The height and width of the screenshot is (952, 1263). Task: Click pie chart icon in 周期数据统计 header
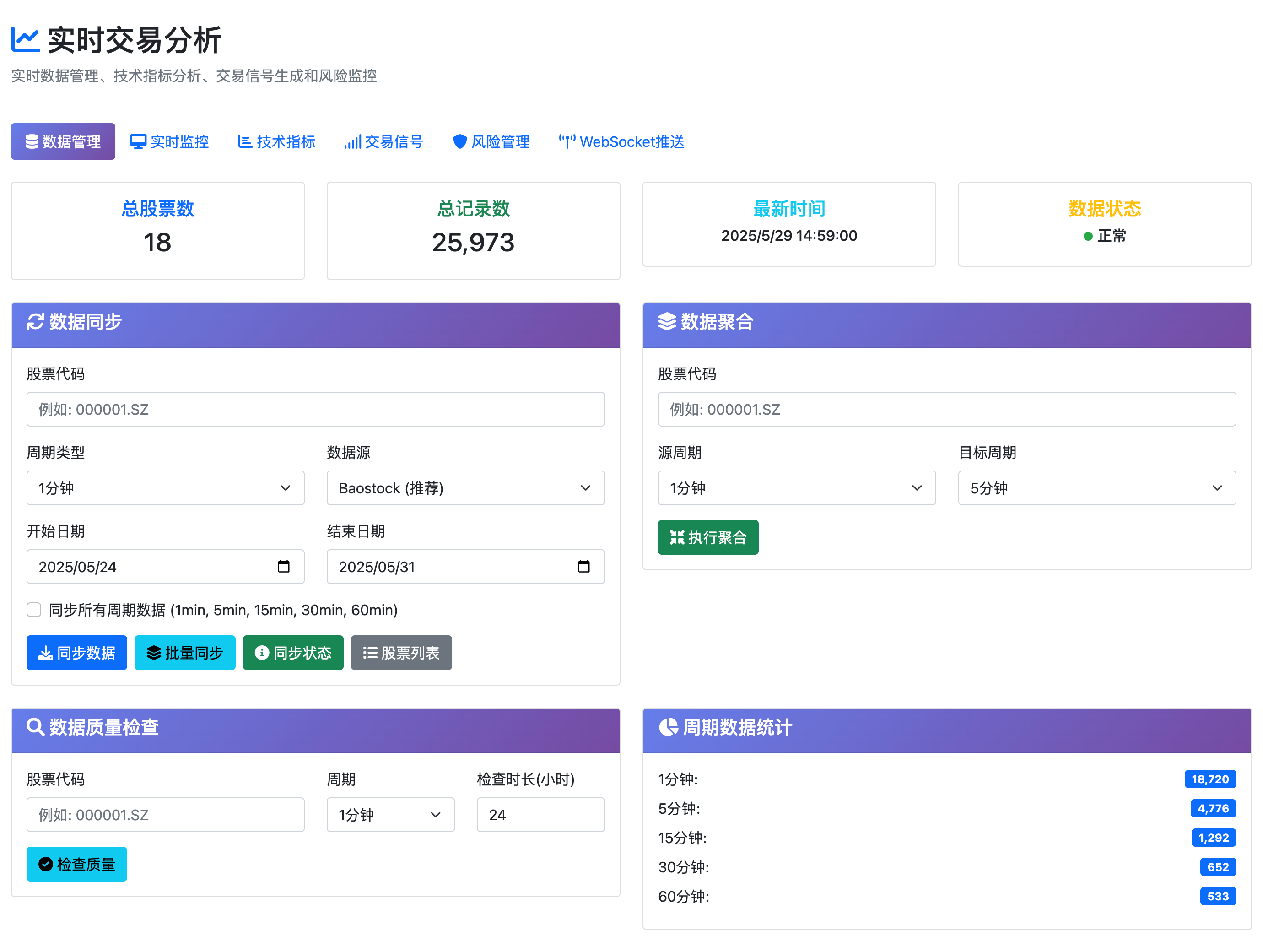(x=668, y=727)
